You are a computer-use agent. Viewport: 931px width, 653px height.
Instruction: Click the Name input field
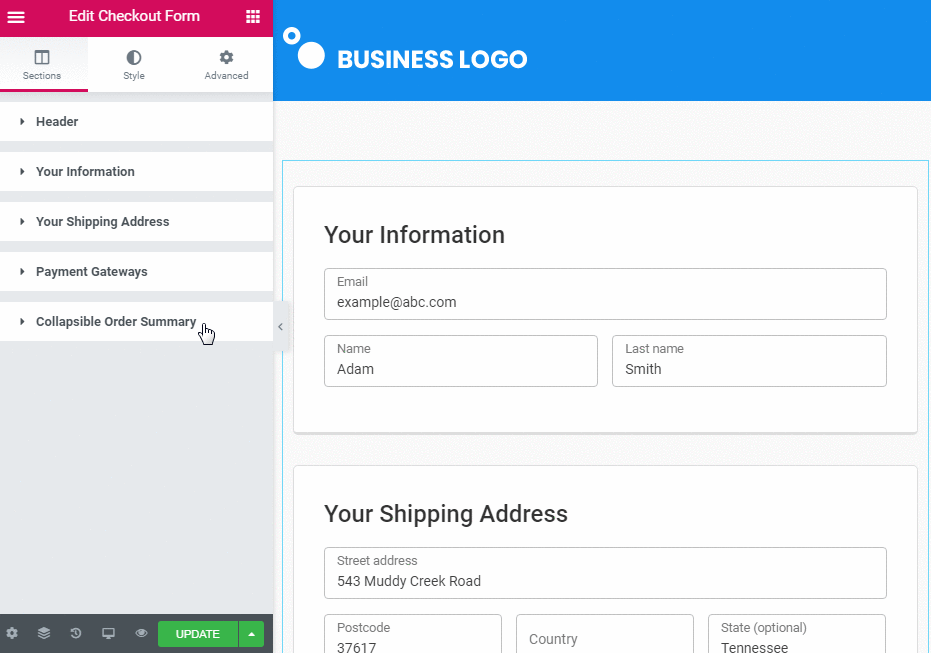pyautogui.click(x=461, y=361)
